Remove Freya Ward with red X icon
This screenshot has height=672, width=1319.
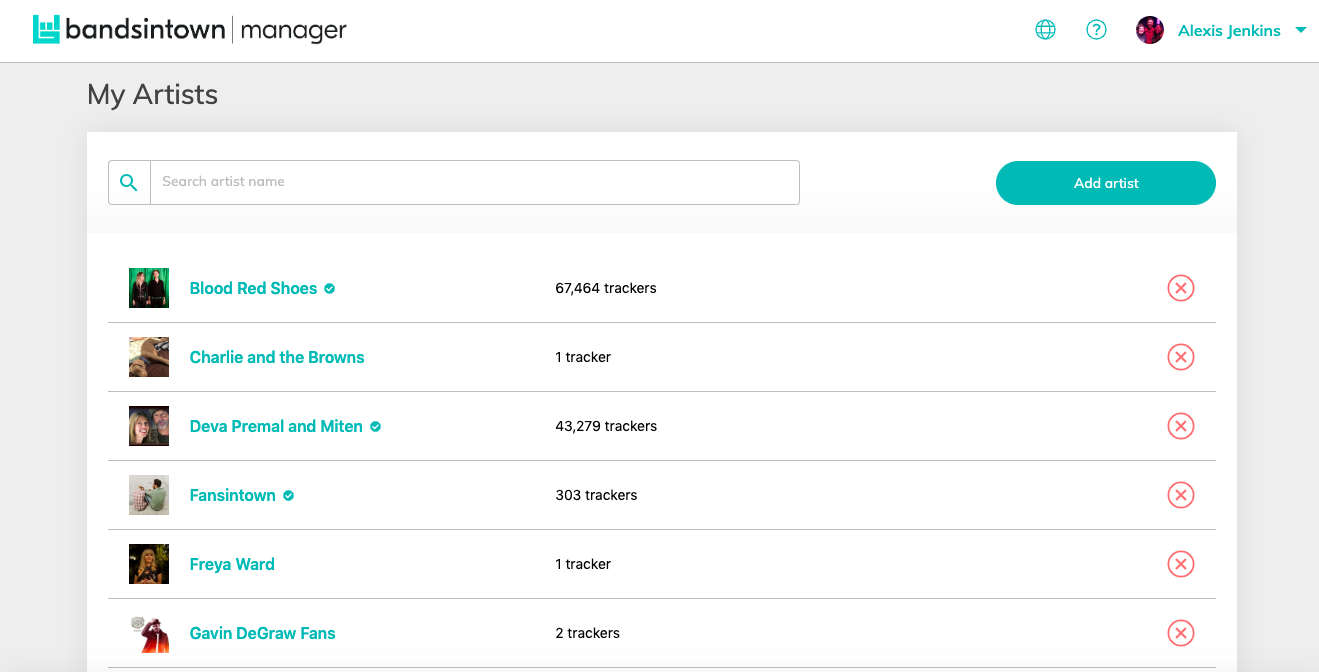click(1181, 564)
